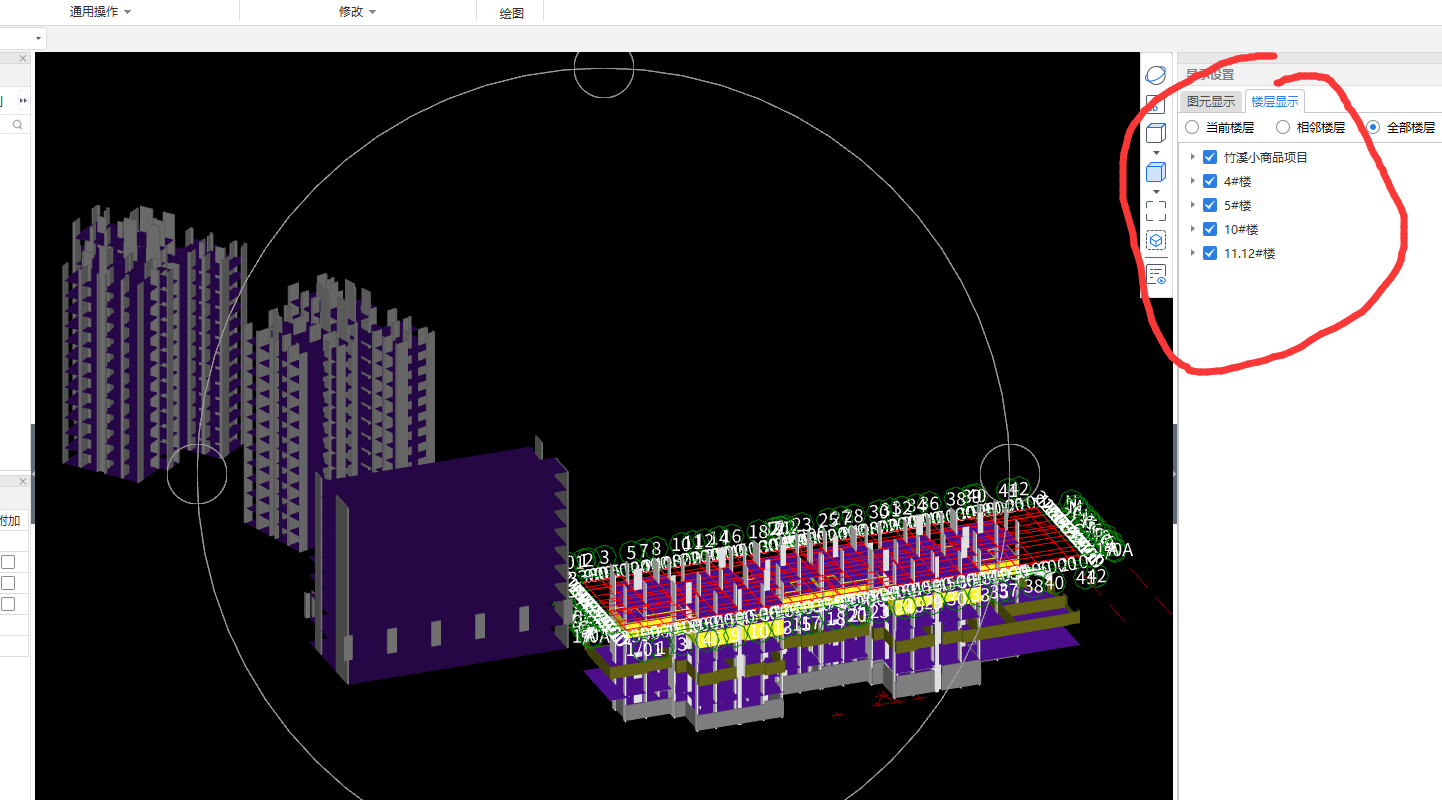Open the dropdown arrow under solid cube icon
Image resolution: width=1442 pixels, height=800 pixels.
click(1156, 192)
